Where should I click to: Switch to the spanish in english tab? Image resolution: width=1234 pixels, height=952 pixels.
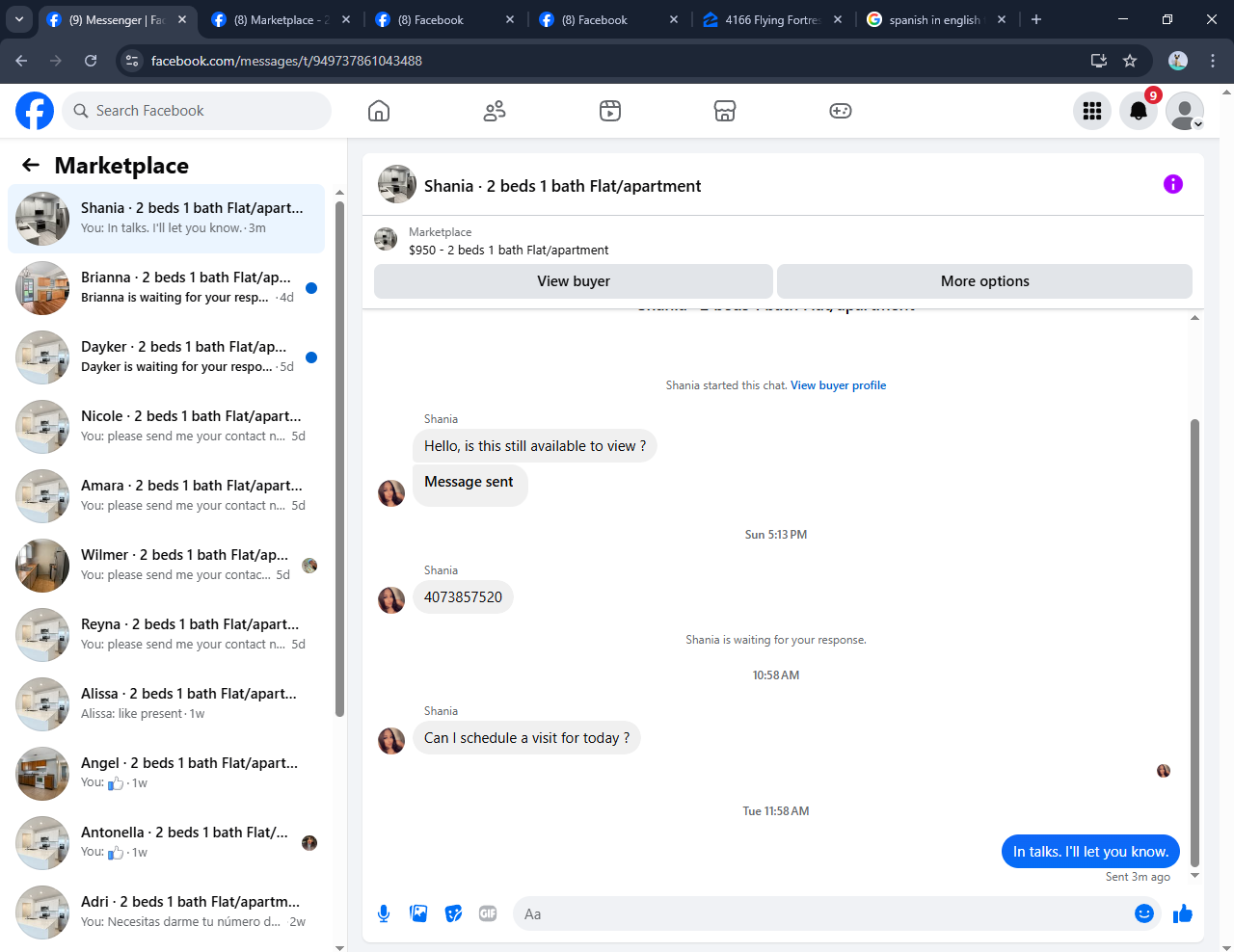tap(935, 19)
